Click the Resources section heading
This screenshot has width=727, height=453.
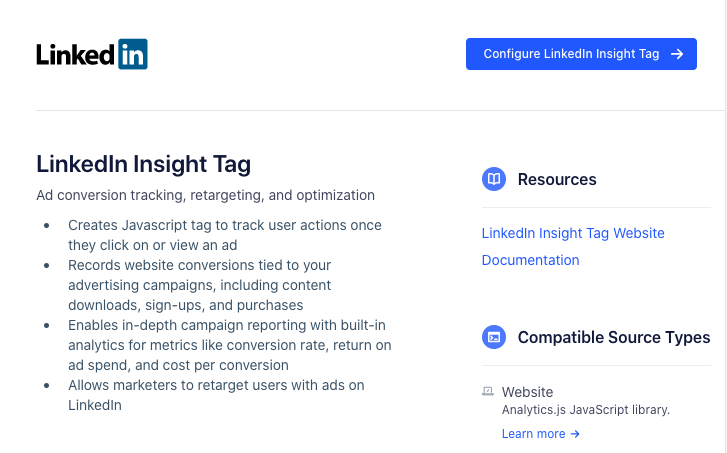tap(557, 180)
